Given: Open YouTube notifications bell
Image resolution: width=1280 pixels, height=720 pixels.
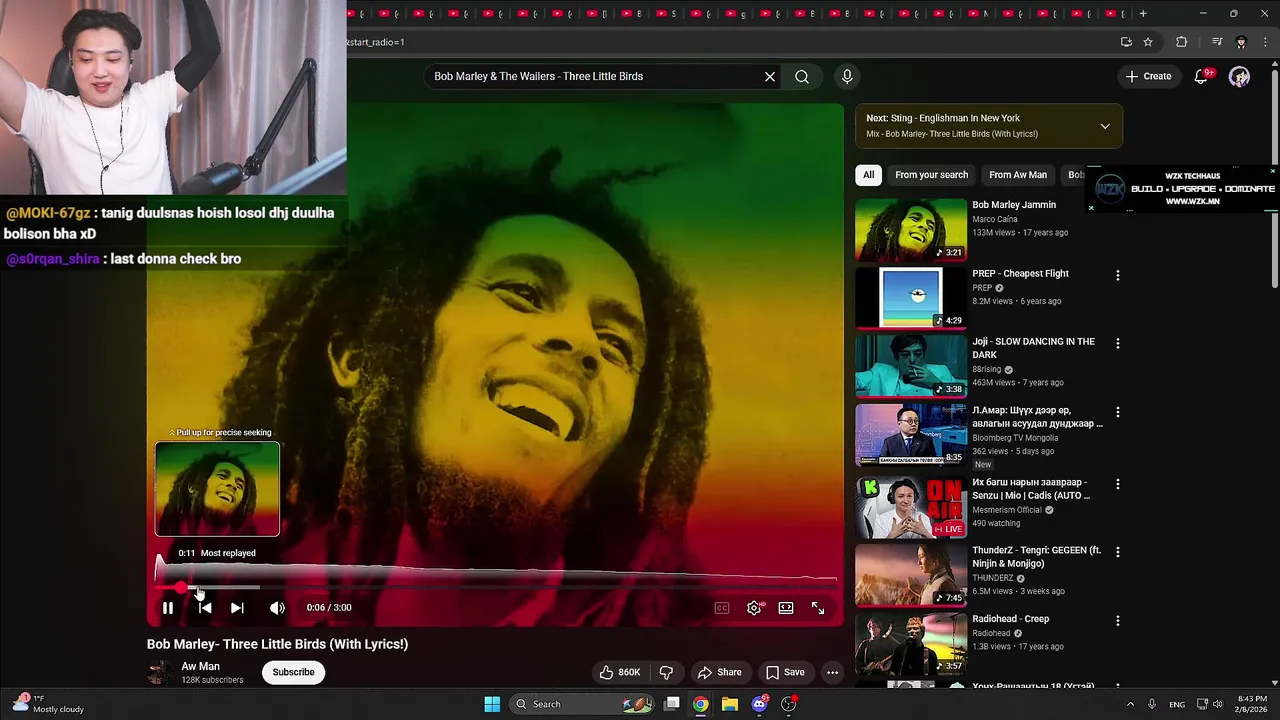Looking at the screenshot, I should [x=1201, y=77].
